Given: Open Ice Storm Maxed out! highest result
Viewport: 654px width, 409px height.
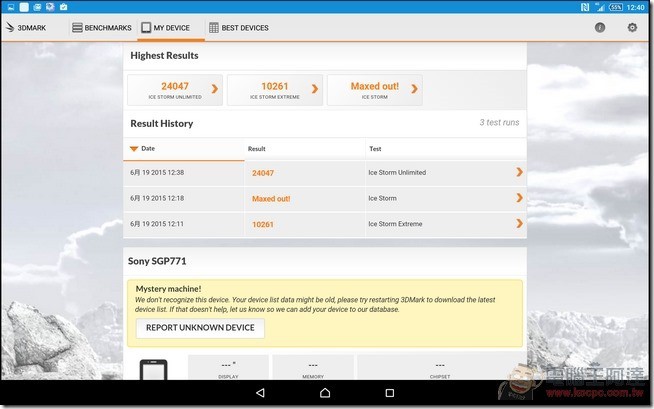Looking at the screenshot, I should click(374, 90).
